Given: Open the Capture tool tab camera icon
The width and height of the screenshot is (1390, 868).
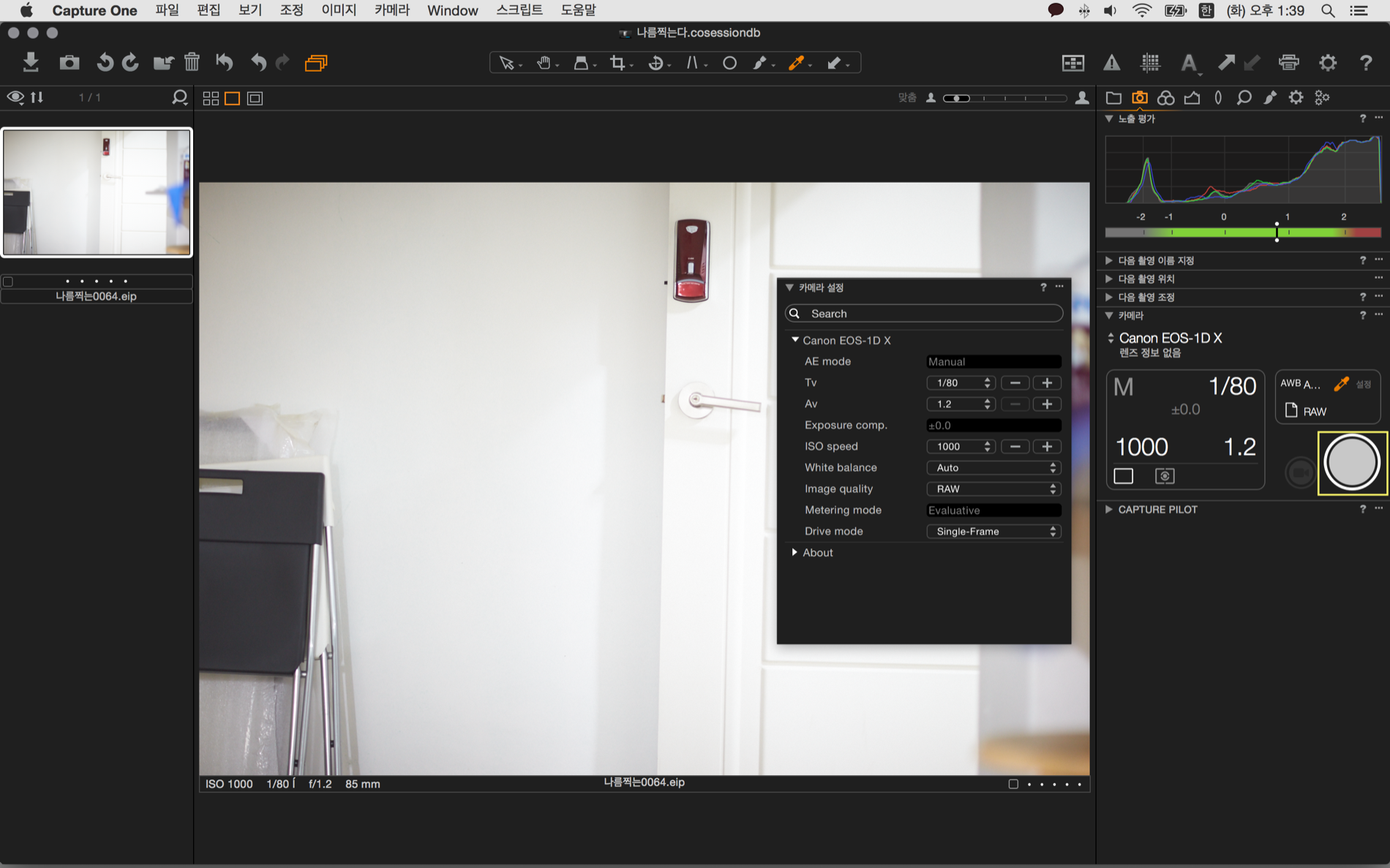Looking at the screenshot, I should [1139, 97].
